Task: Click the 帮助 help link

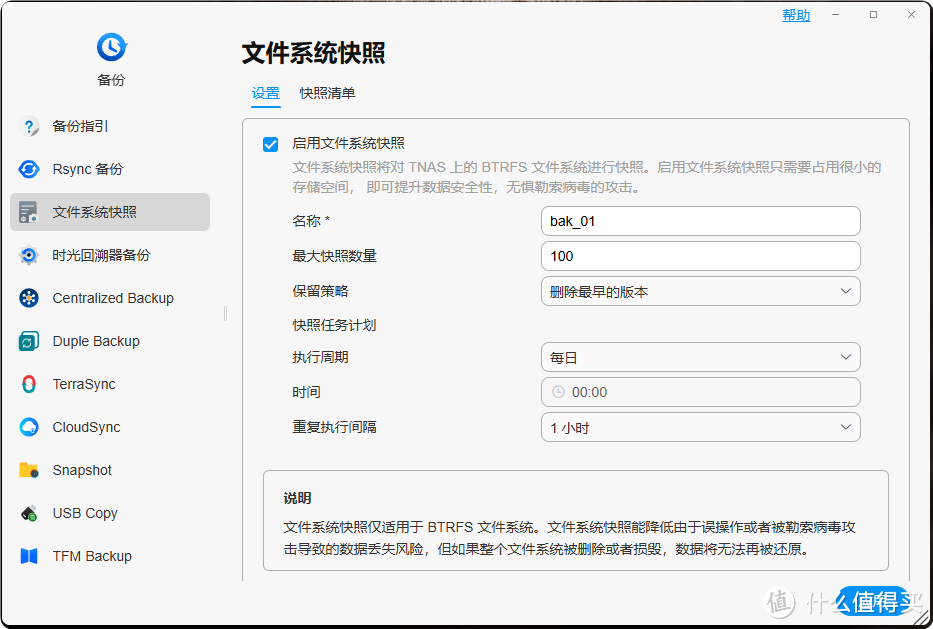Action: point(795,15)
